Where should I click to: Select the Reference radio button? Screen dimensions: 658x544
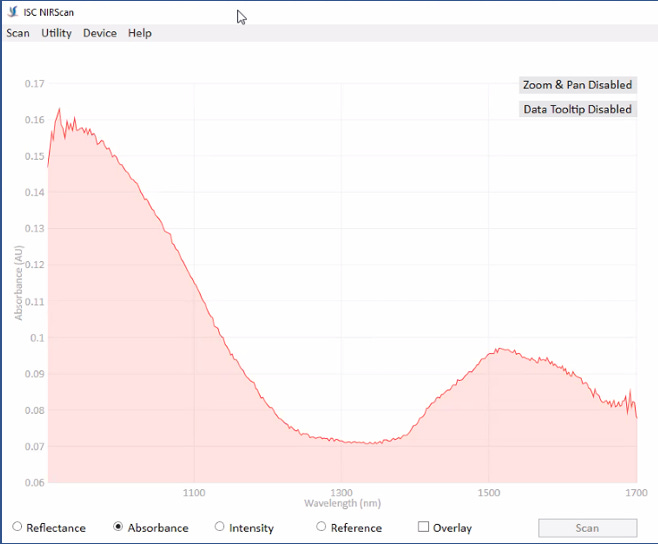321,526
